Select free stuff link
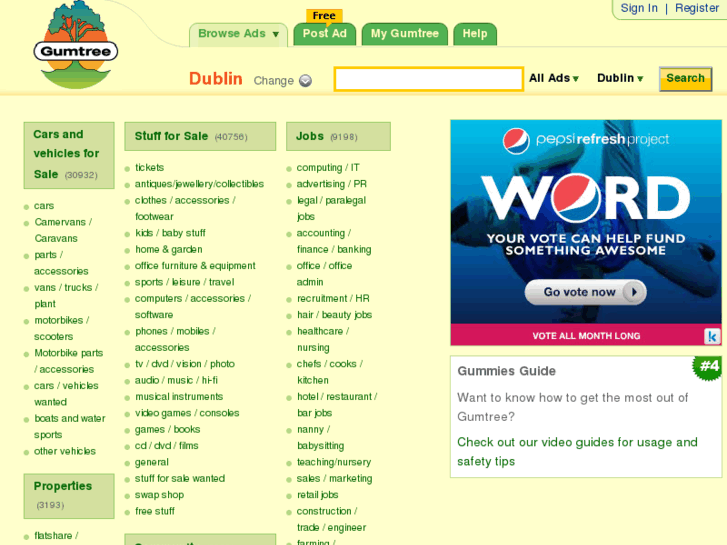The image size is (727, 545). click(x=155, y=511)
